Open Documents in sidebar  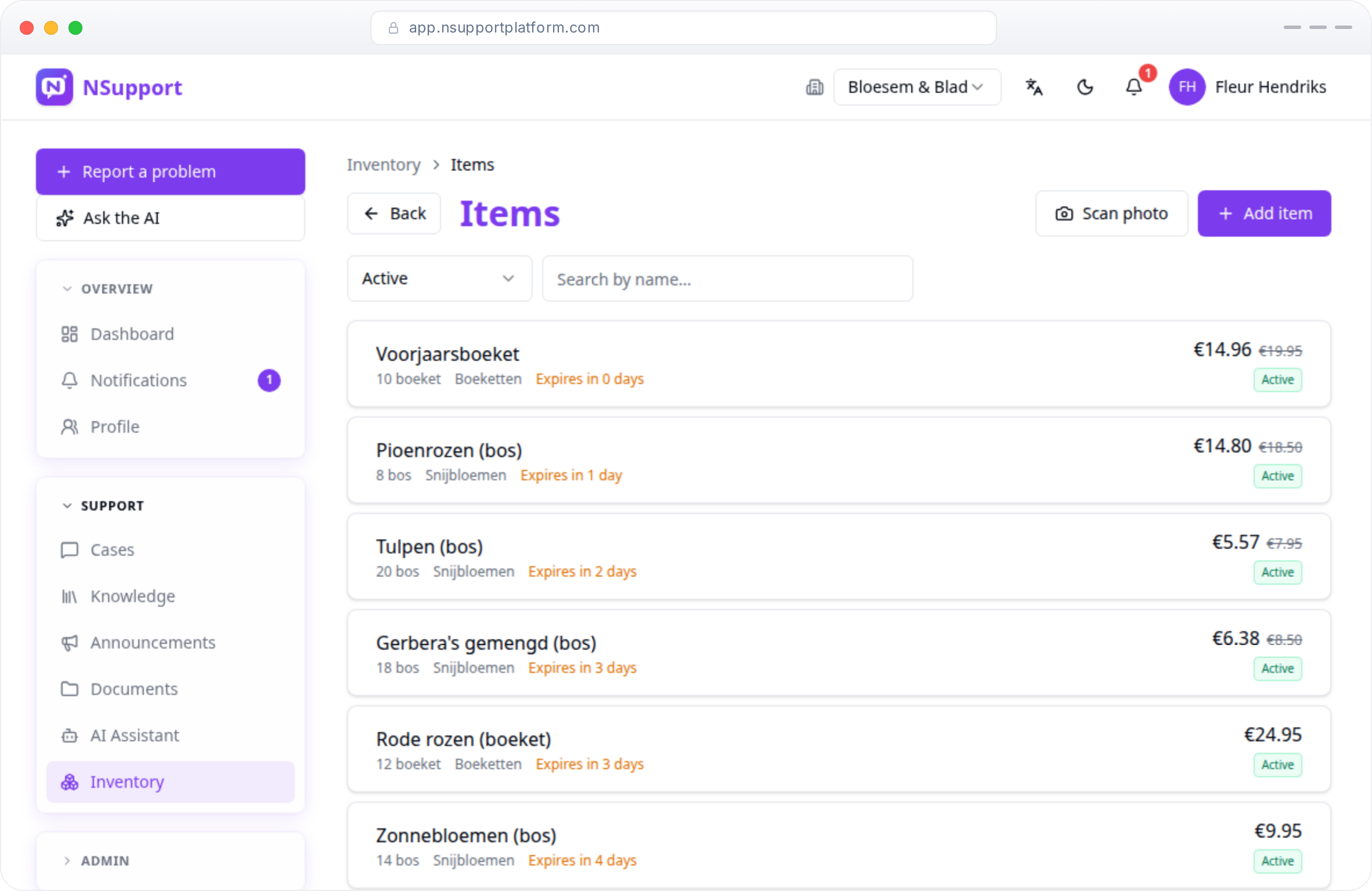pyautogui.click(x=170, y=689)
